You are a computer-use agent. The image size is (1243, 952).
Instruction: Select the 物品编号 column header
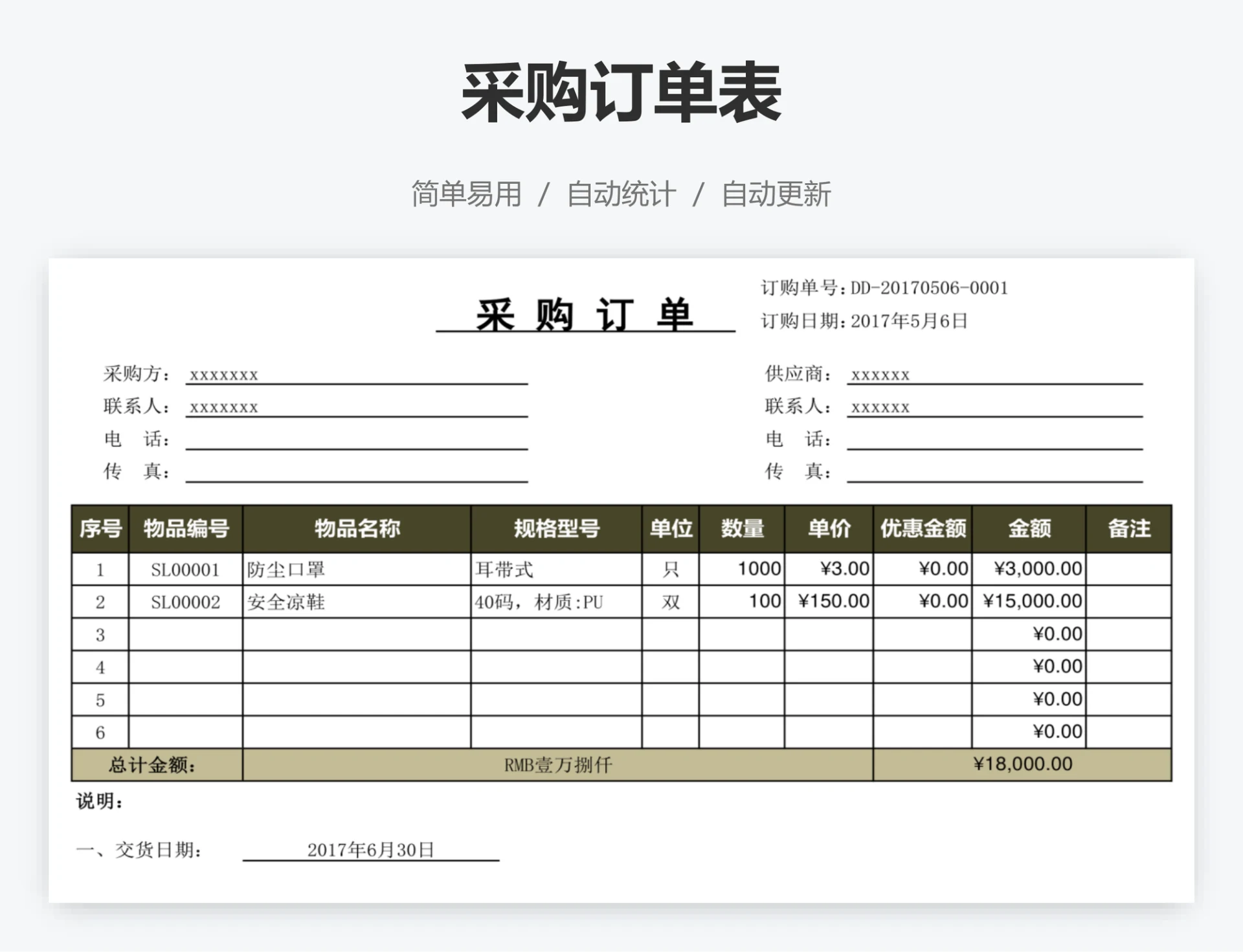coord(185,529)
